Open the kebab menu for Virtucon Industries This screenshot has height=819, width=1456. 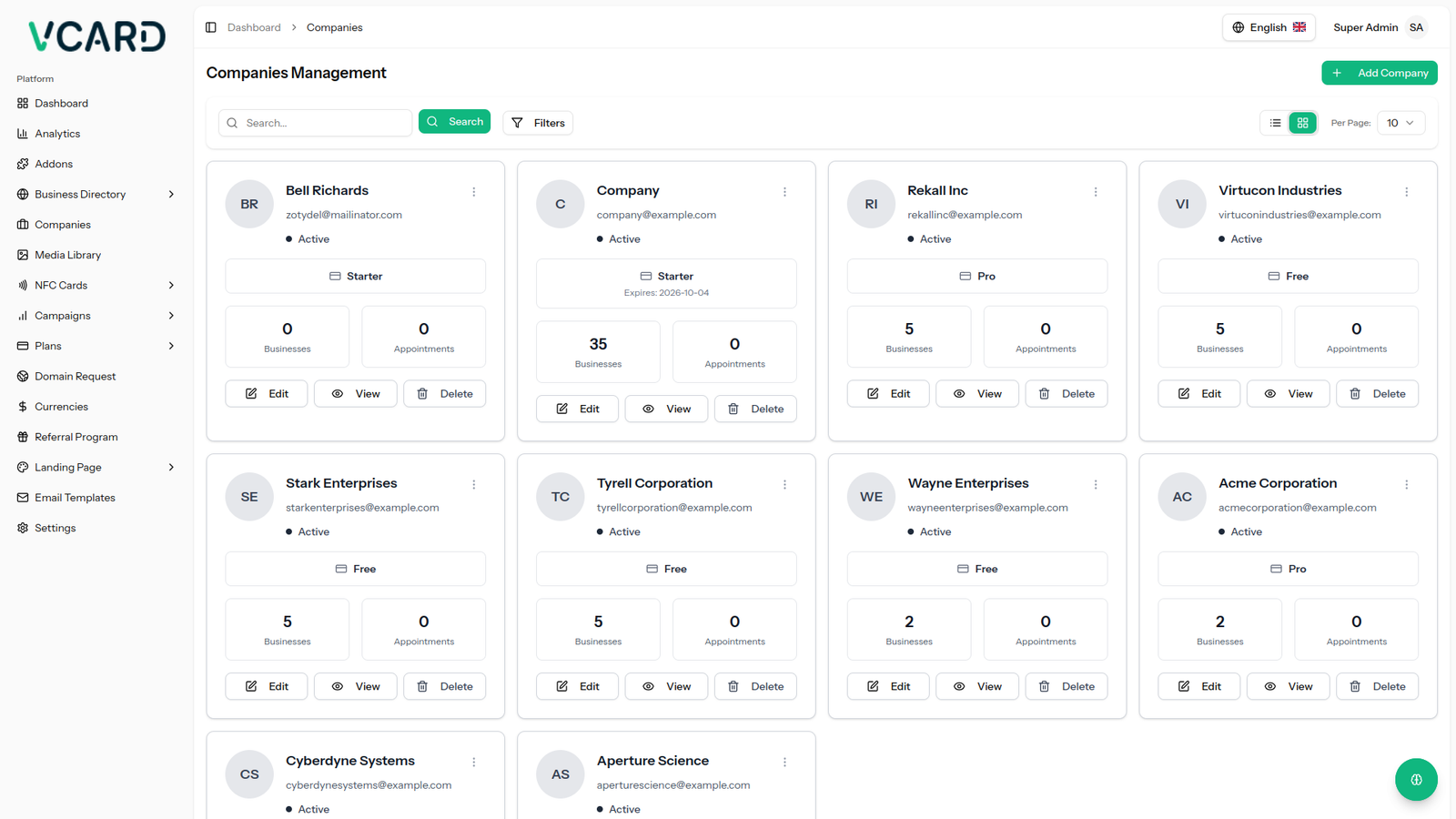pos(1406,192)
